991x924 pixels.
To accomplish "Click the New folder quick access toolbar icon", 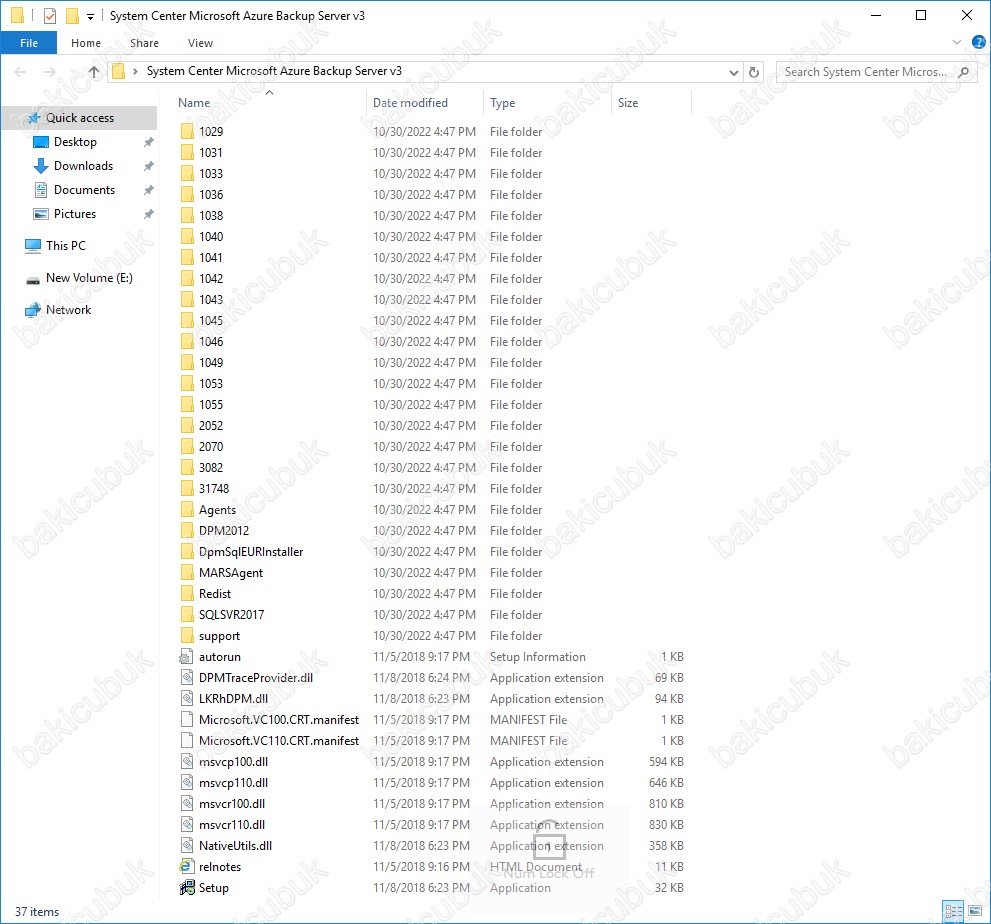I will tap(73, 15).
